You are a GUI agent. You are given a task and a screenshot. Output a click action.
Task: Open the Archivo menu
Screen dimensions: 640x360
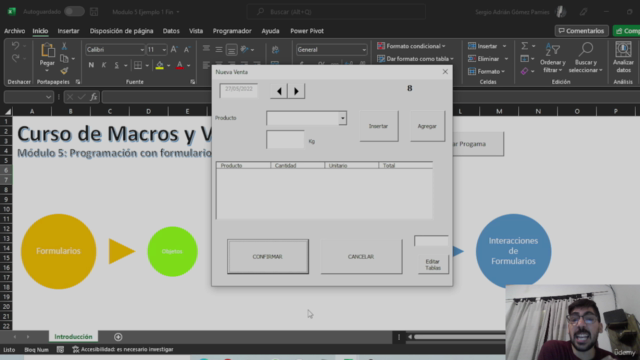coord(14,31)
